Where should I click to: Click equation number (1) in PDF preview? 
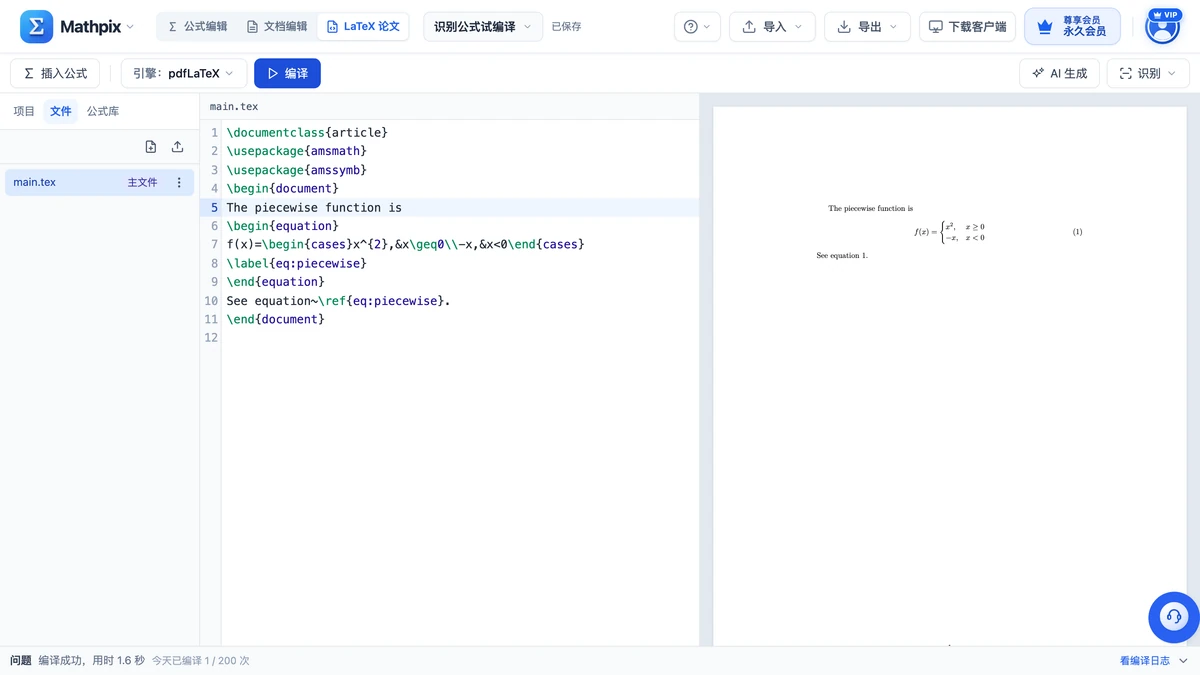1077,232
